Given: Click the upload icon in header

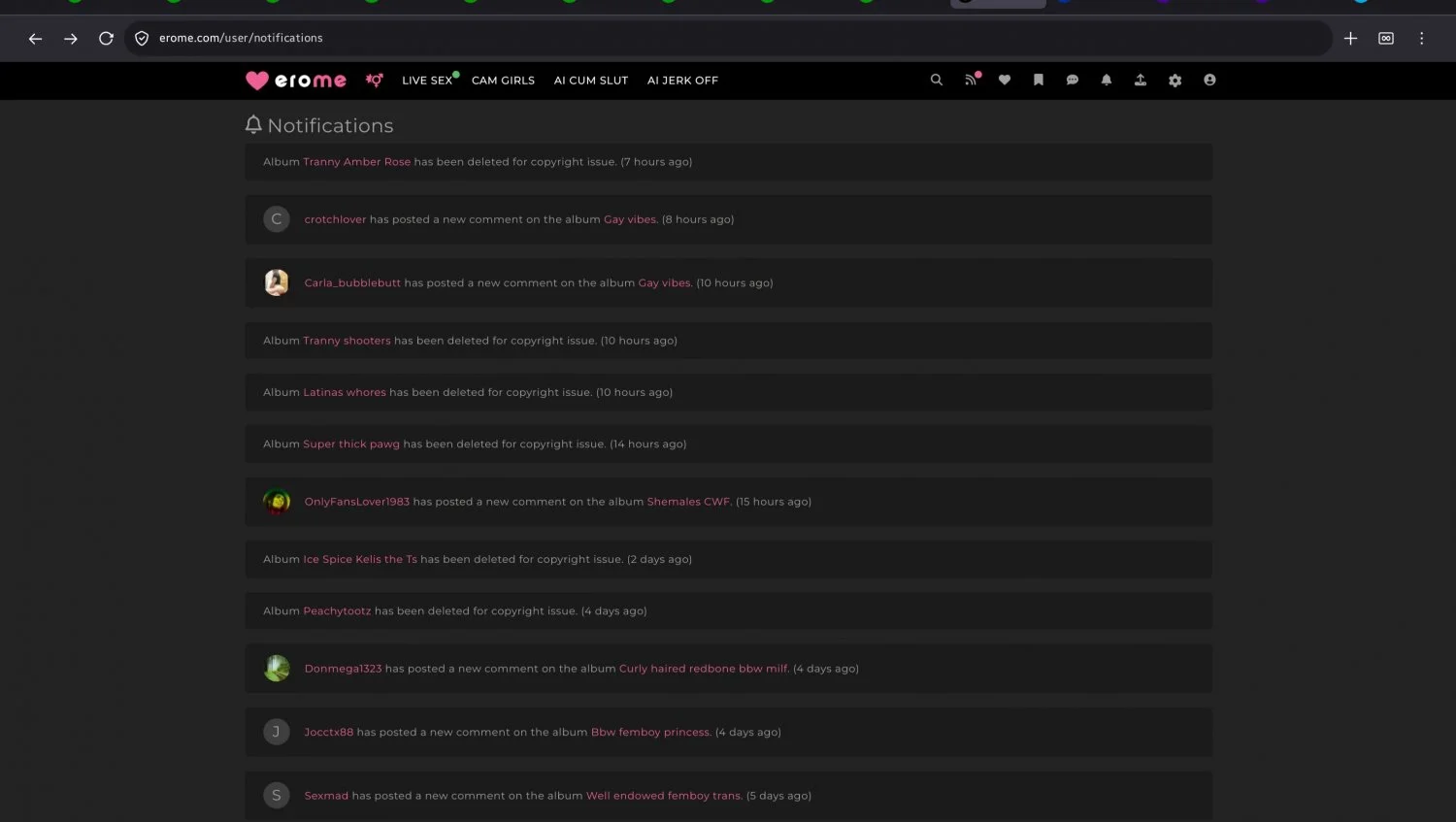Looking at the screenshot, I should (1141, 81).
